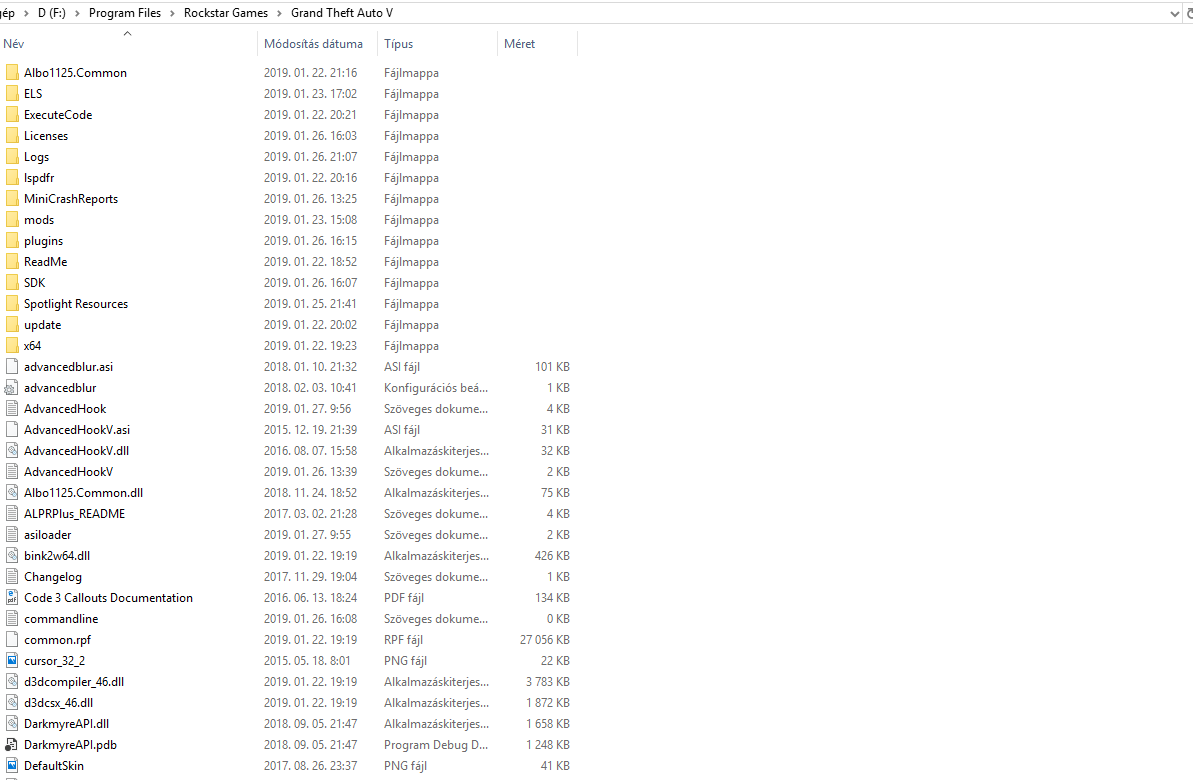Open the address bar history dropdown

(x=1174, y=13)
